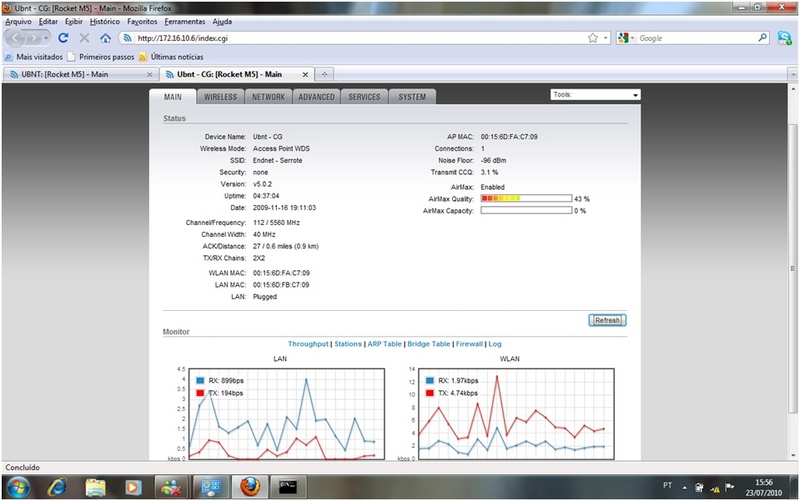Open the Tools dropdown on the page
The height and width of the screenshot is (501, 800).
(595, 95)
